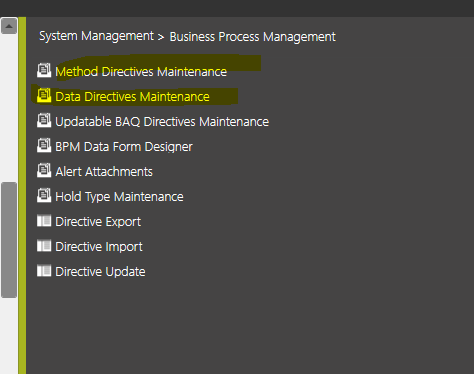Open Hold Type Maintenance
Viewport: 474px width, 374px height.
[x=119, y=197]
